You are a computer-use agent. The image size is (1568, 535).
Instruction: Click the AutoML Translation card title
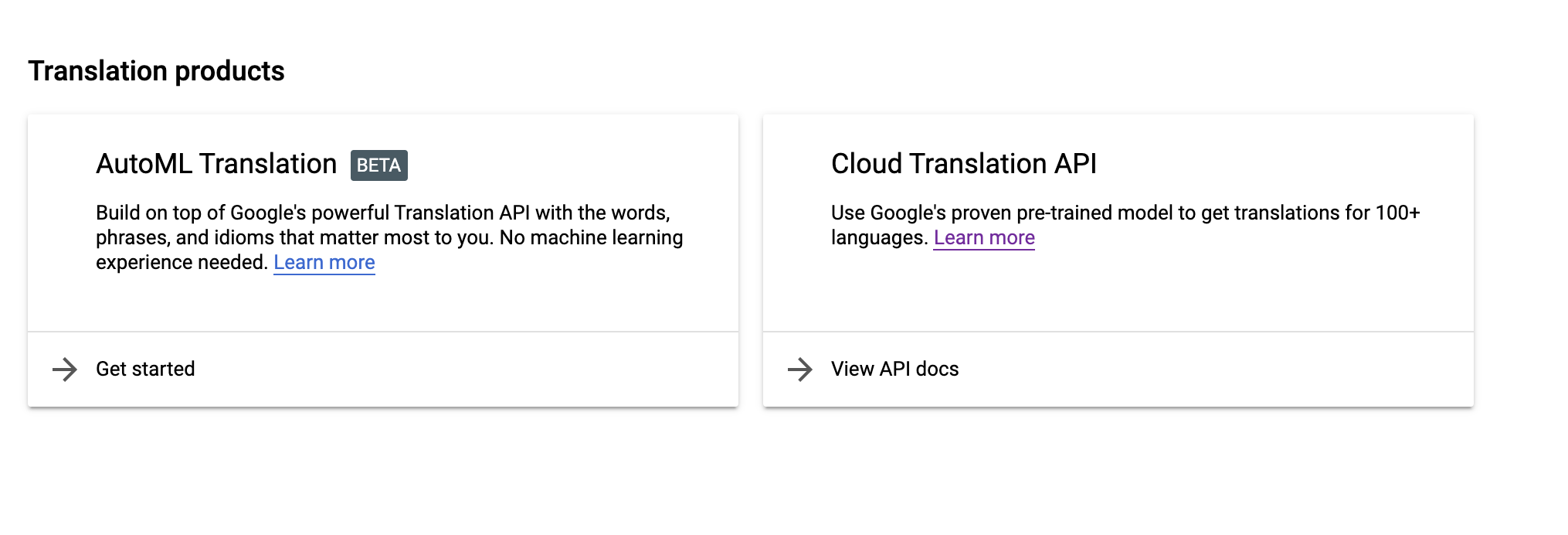(217, 163)
